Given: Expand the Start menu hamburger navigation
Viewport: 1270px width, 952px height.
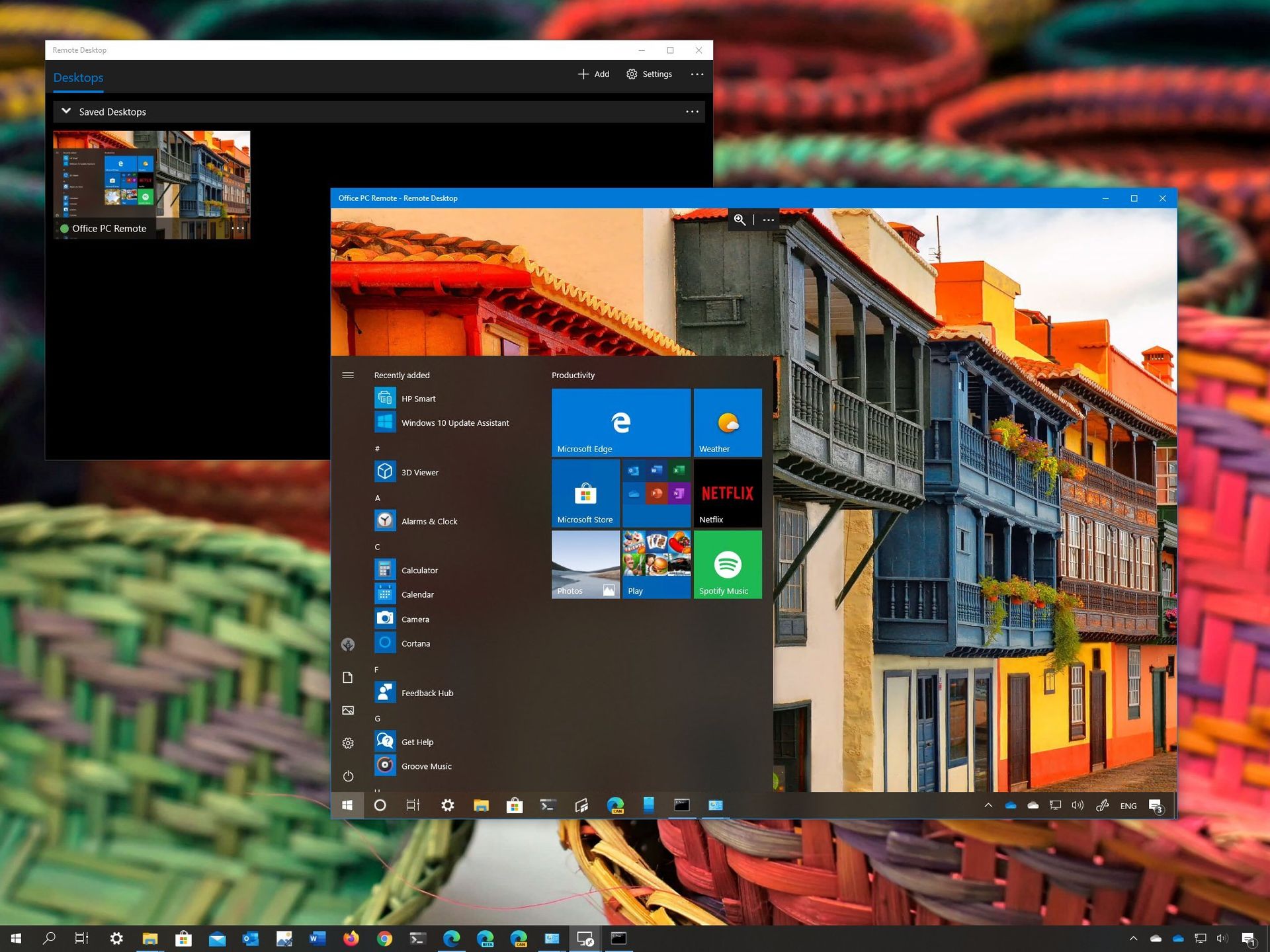Looking at the screenshot, I should [x=348, y=375].
